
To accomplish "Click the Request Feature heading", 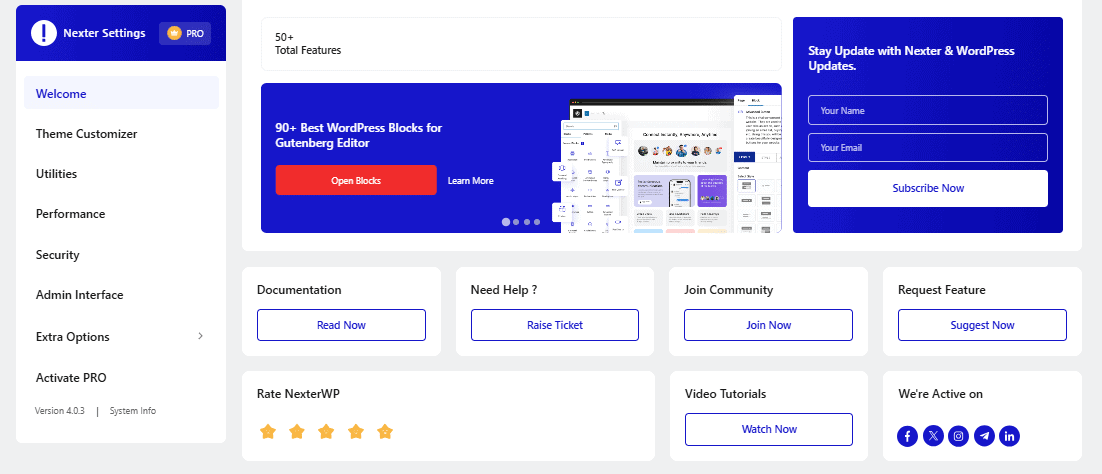I will tap(942, 290).
